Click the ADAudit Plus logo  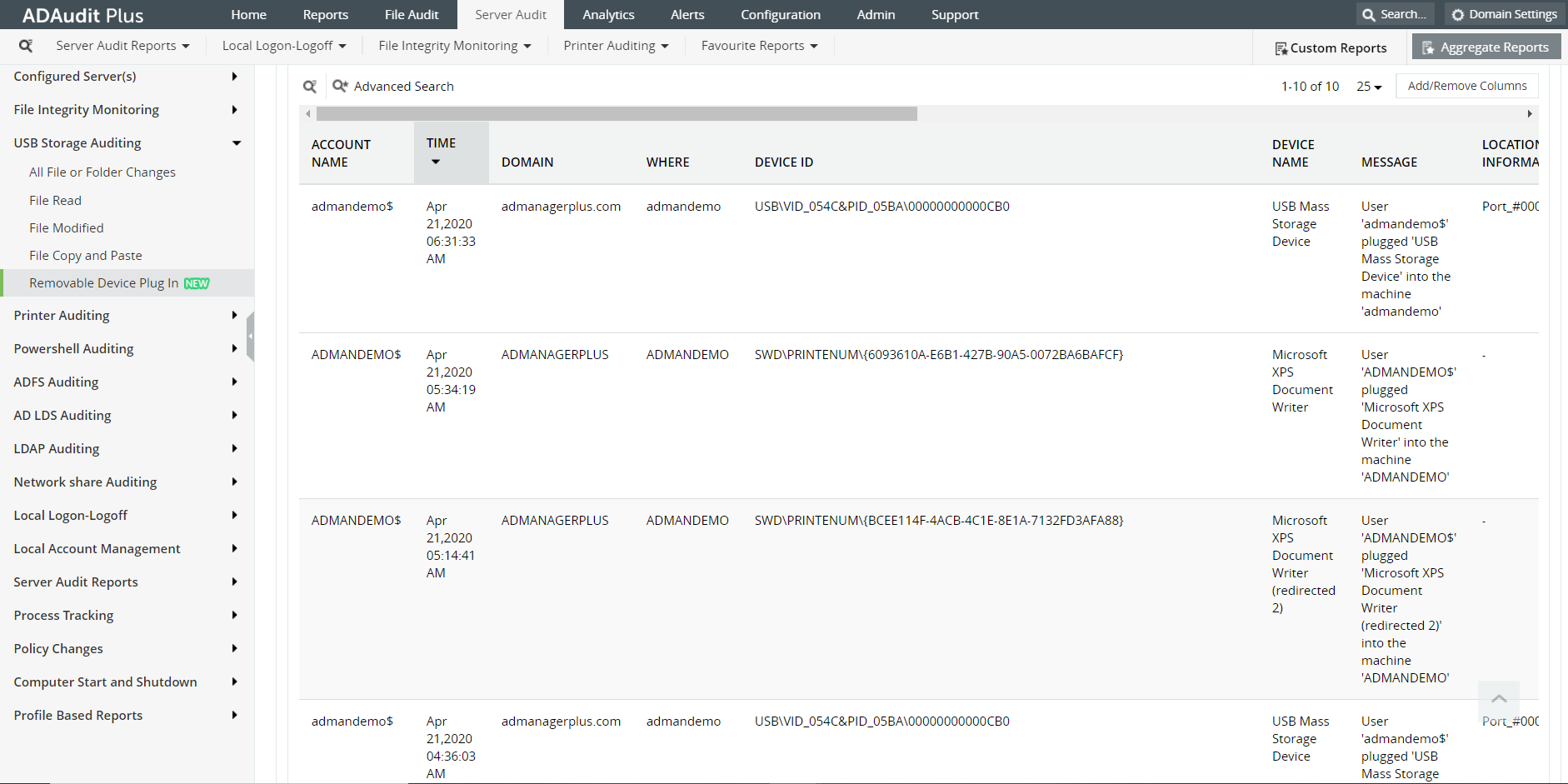[x=81, y=14]
